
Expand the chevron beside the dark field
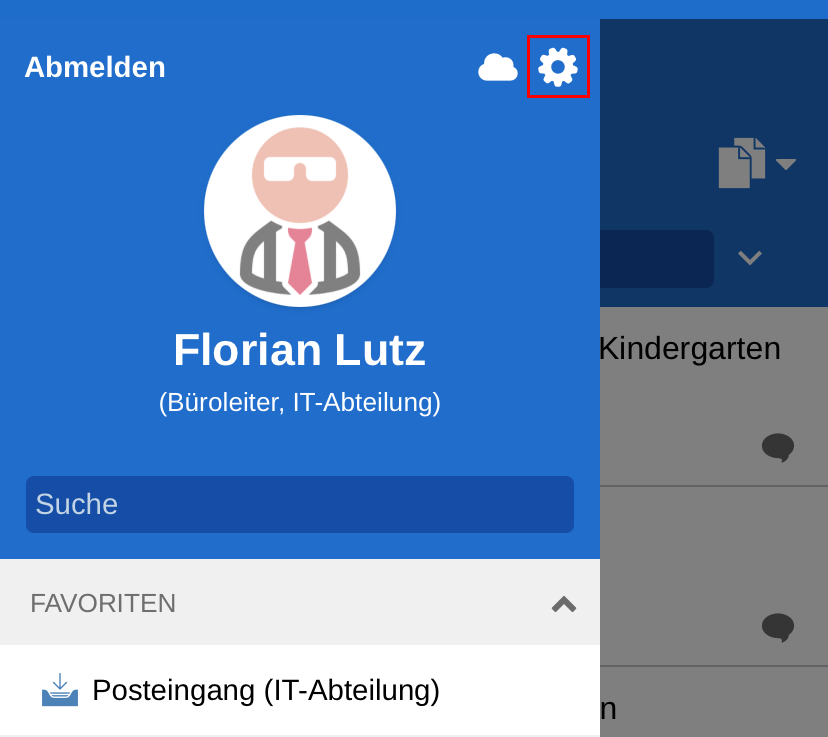750,258
